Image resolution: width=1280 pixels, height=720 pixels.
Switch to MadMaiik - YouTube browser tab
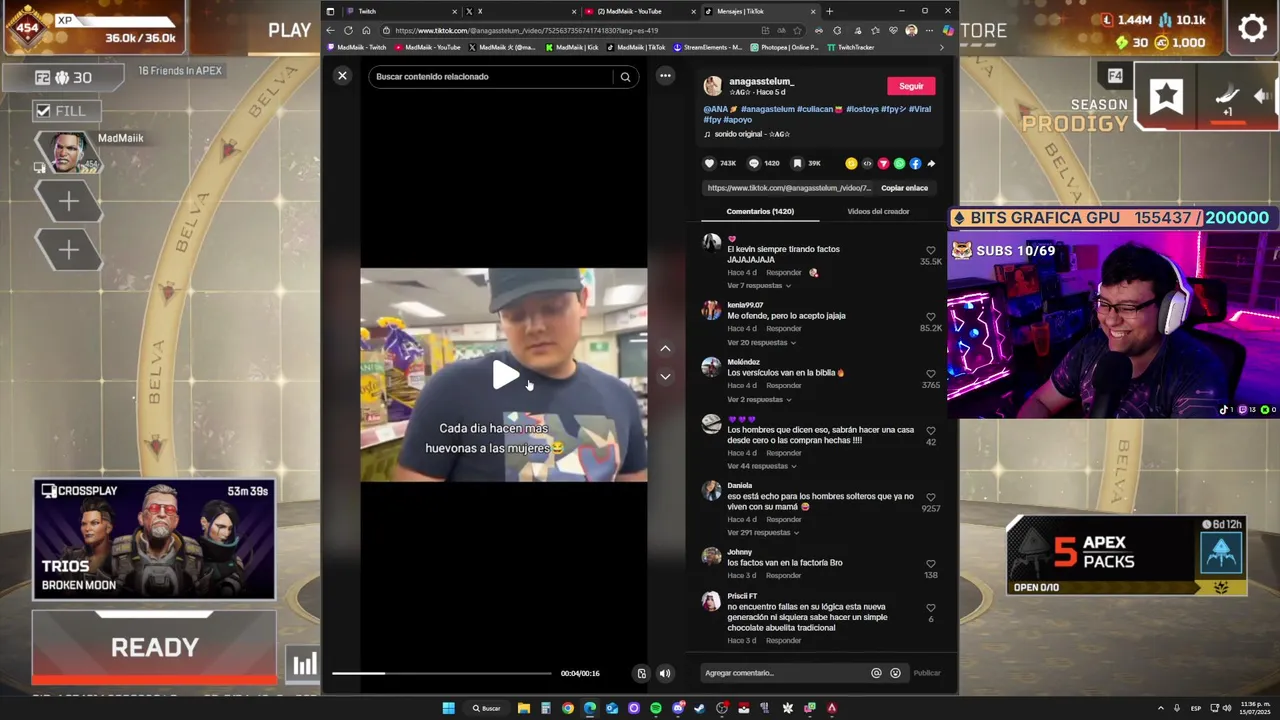coord(640,11)
